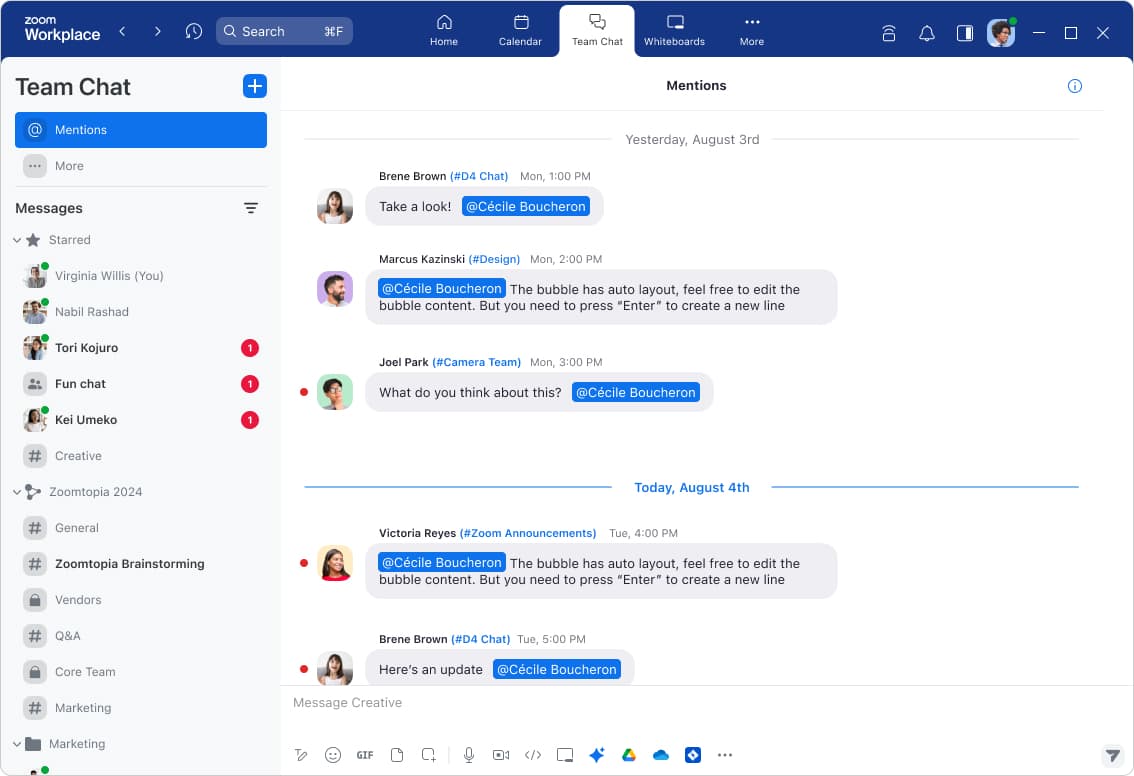Viewport: 1134px width, 776px height.
Task: Click Joel Park's avatar
Action: (x=335, y=392)
